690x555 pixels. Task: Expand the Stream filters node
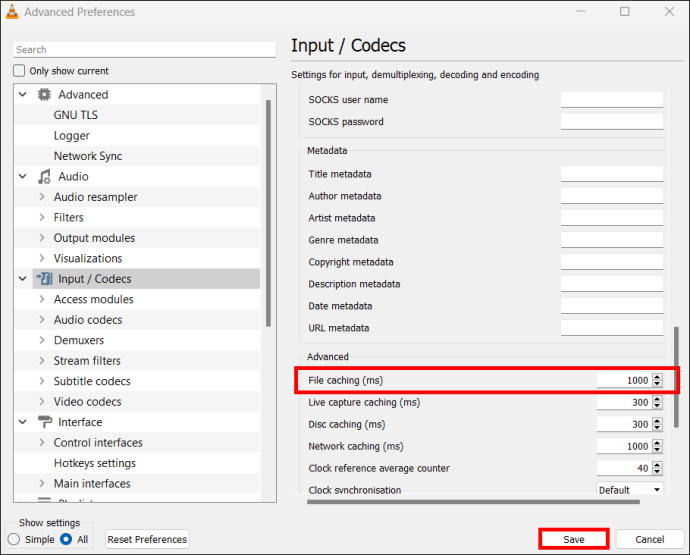tap(42, 360)
